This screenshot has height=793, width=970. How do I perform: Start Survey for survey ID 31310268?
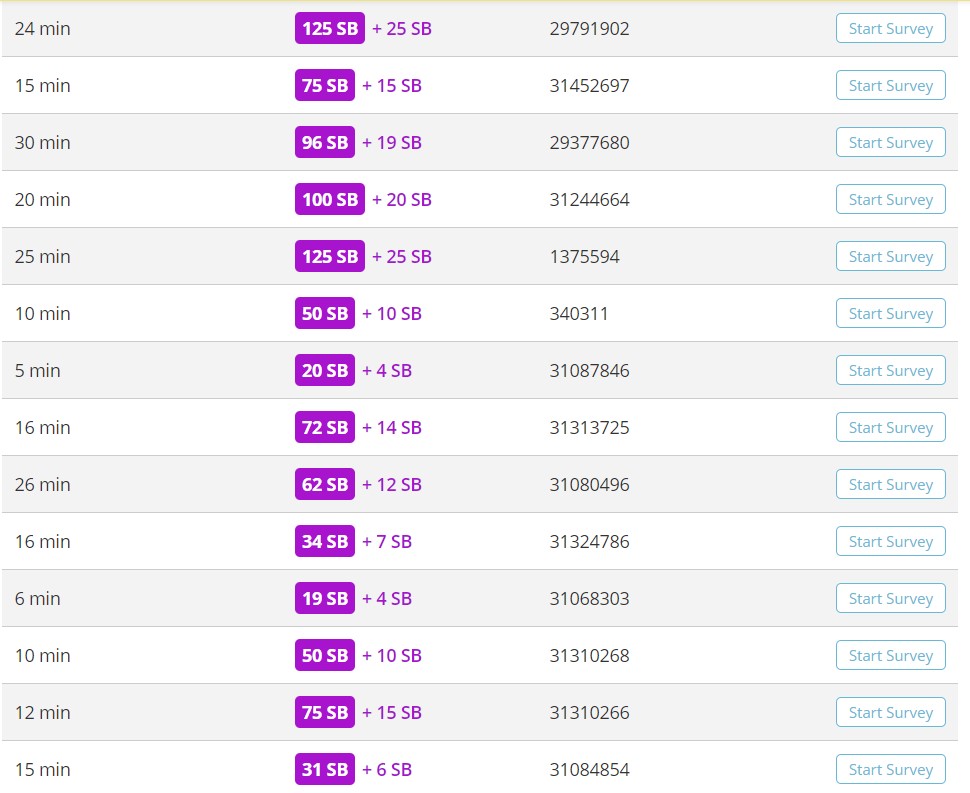(x=891, y=655)
